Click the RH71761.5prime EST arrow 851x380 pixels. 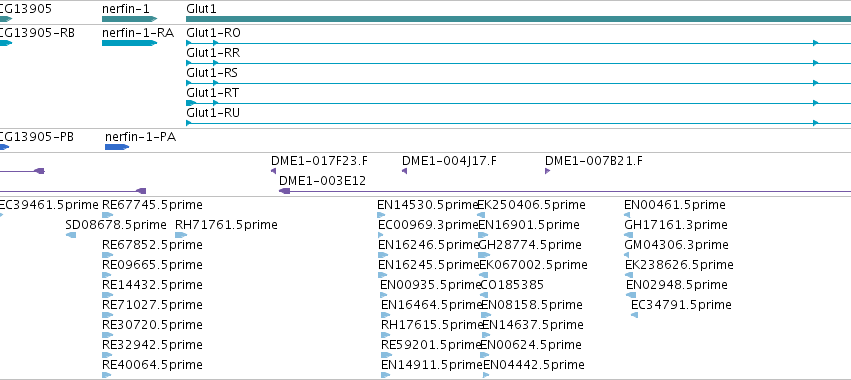click(181, 235)
